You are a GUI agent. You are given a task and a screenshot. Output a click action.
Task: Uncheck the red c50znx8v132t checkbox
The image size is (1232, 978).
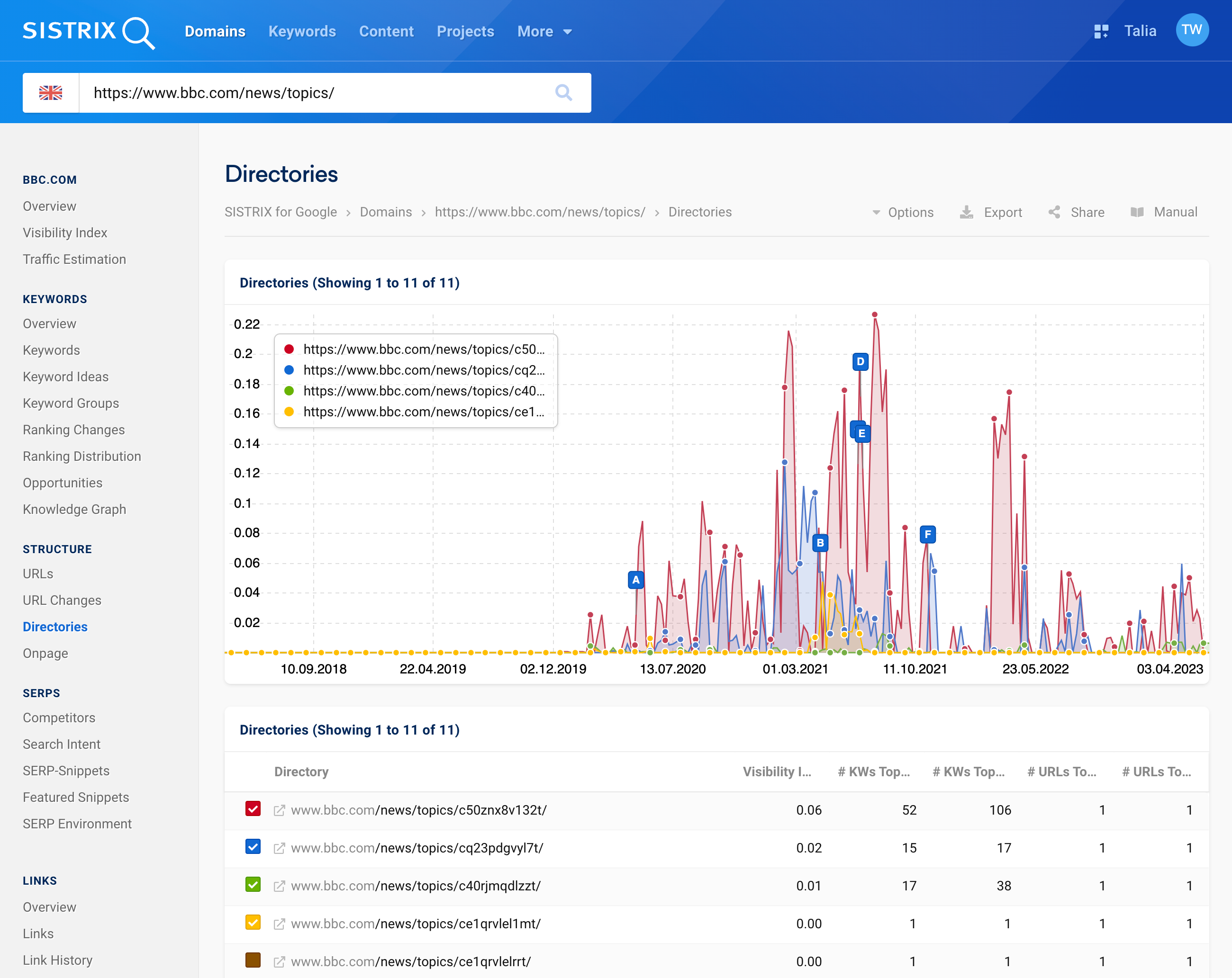253,809
